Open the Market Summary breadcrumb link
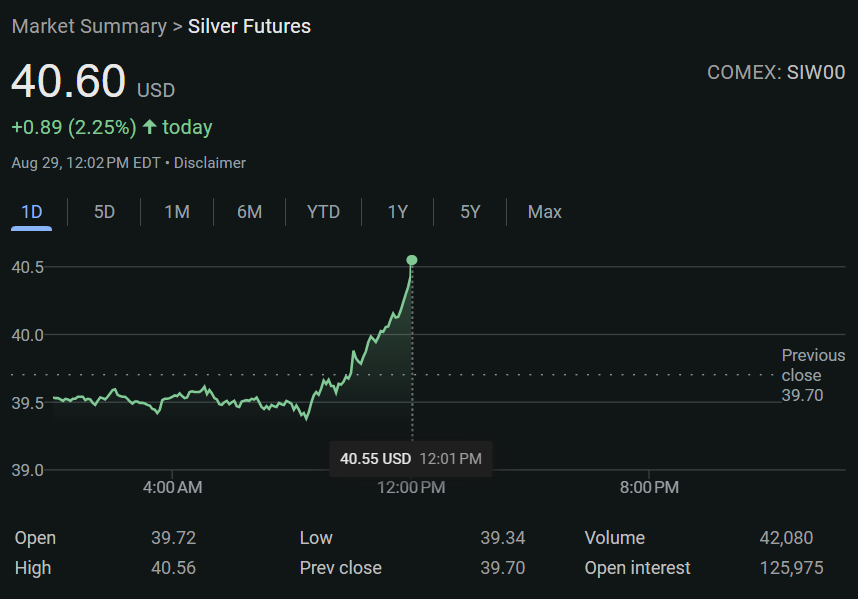This screenshot has width=858, height=599. (89, 26)
